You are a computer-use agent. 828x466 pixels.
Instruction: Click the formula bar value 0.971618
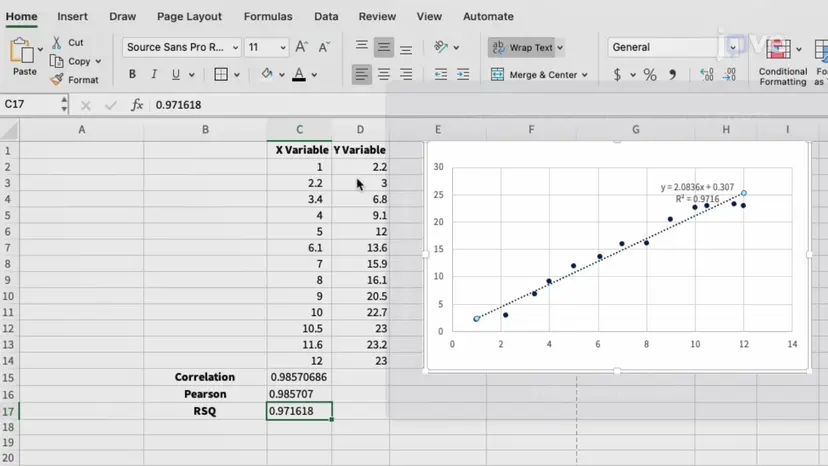[178, 105]
